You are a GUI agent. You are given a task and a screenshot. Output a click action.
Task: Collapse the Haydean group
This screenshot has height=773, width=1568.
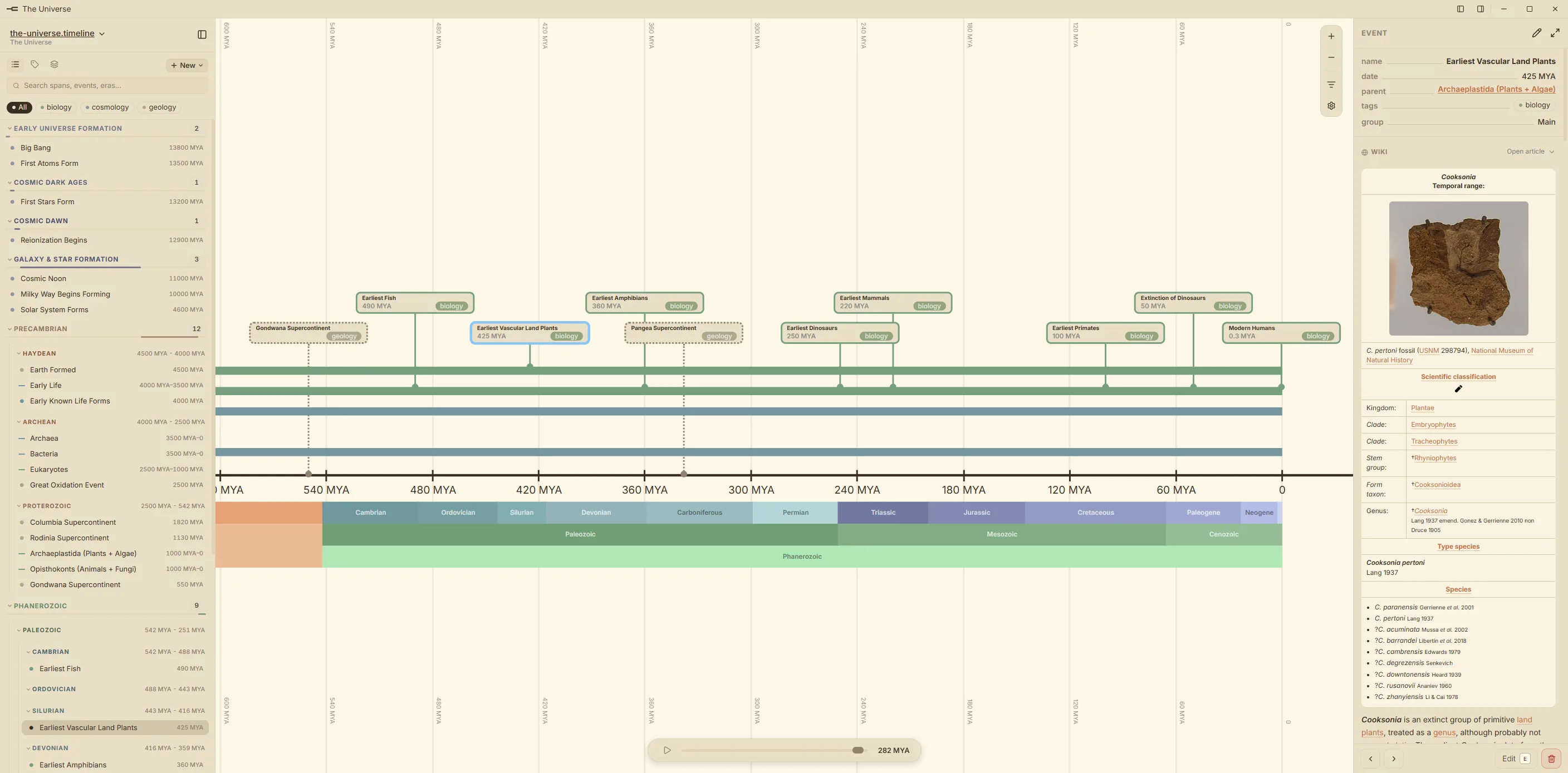[19, 353]
